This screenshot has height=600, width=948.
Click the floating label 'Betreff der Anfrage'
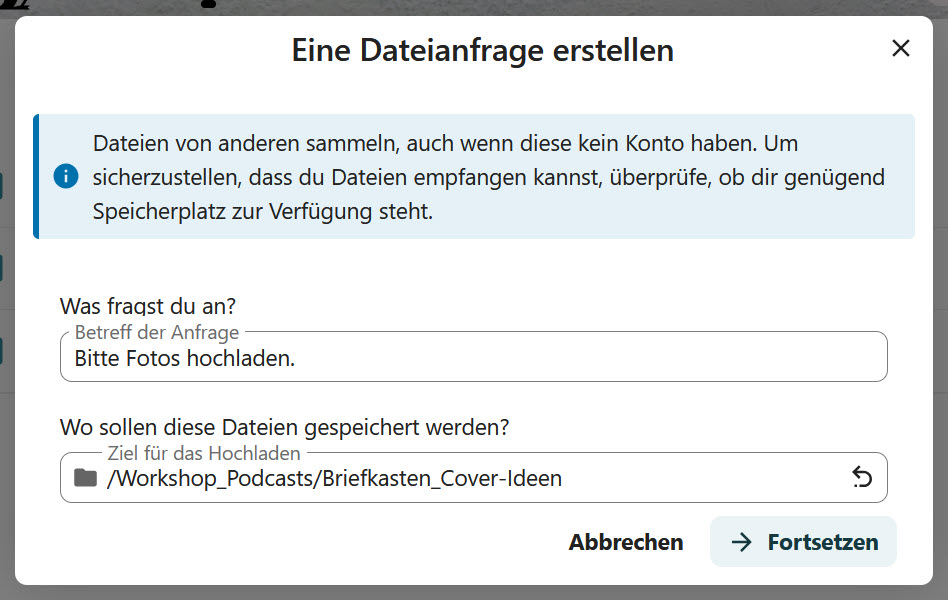[157, 333]
